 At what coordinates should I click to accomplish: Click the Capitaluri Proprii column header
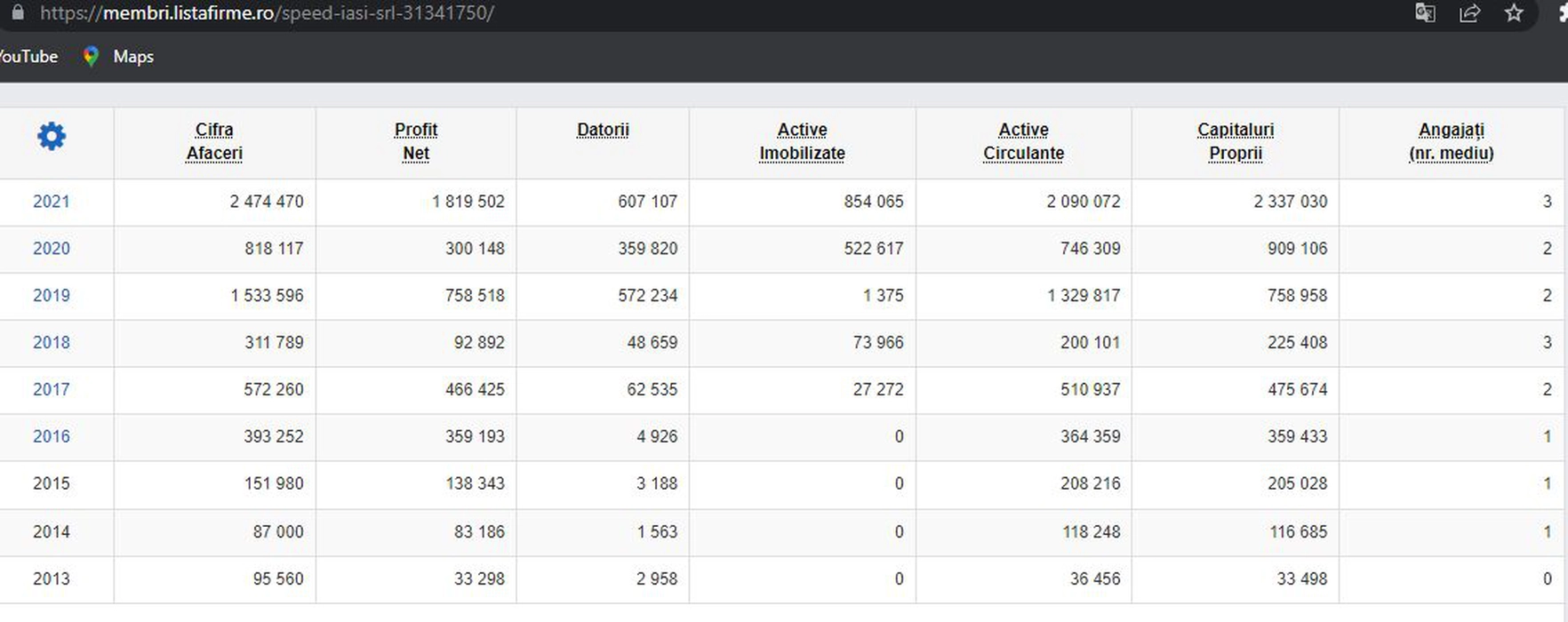(x=1235, y=141)
